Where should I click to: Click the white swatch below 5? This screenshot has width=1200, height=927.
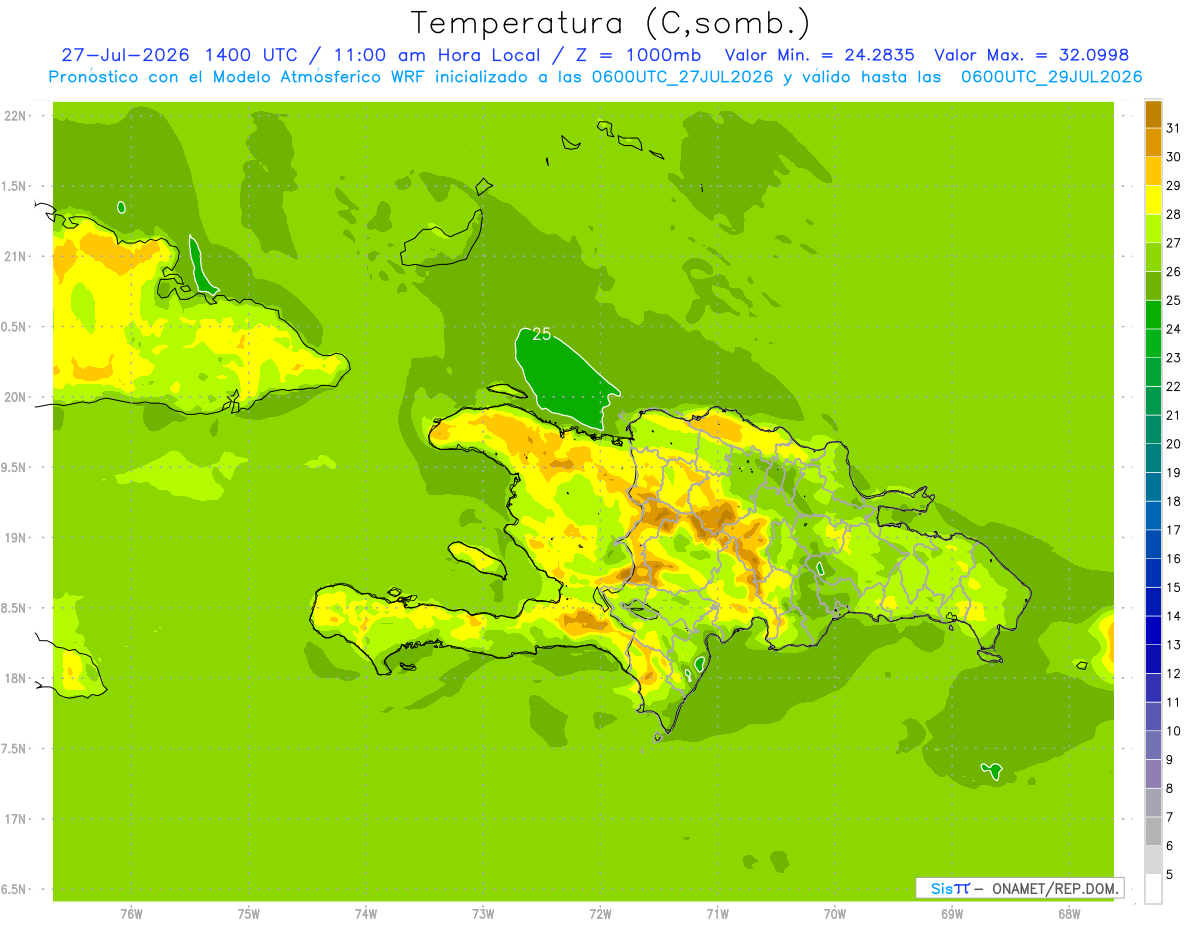coord(1153,889)
